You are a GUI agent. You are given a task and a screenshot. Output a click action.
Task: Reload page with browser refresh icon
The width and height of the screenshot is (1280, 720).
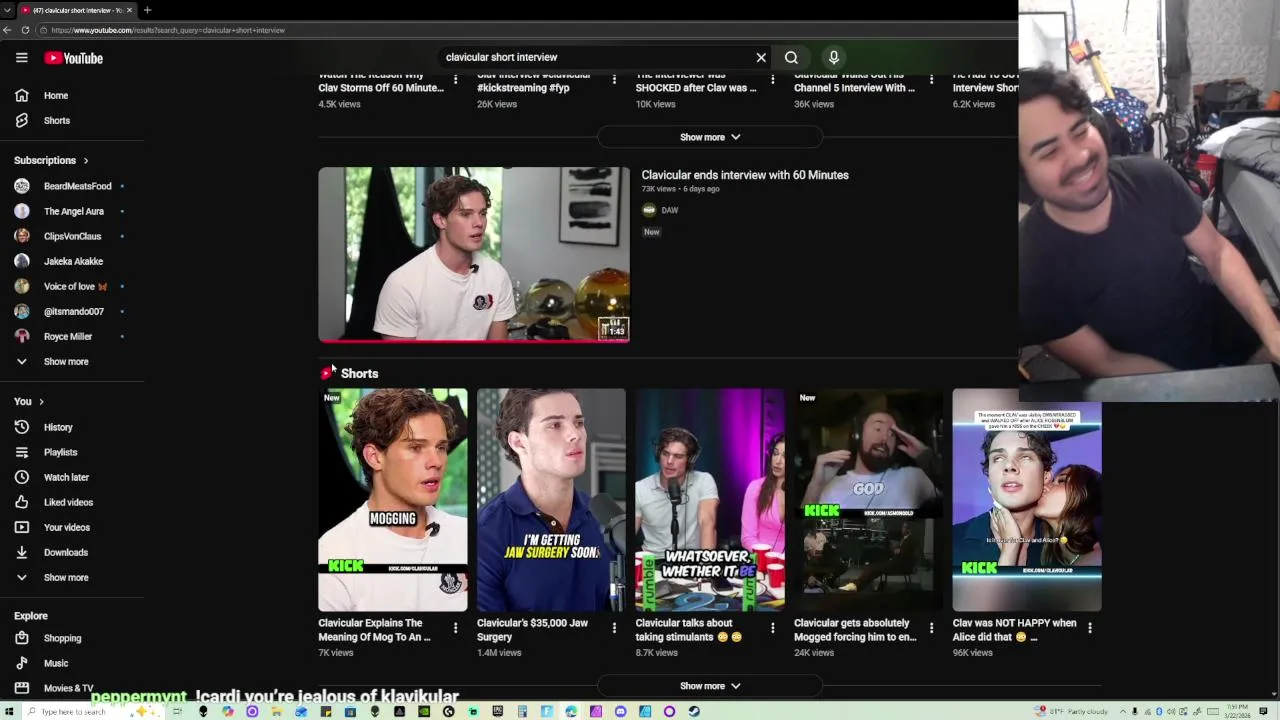click(25, 30)
